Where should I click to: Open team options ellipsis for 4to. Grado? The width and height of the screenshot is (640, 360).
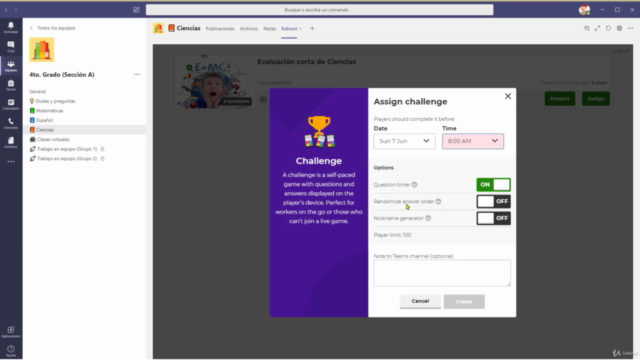(137, 74)
